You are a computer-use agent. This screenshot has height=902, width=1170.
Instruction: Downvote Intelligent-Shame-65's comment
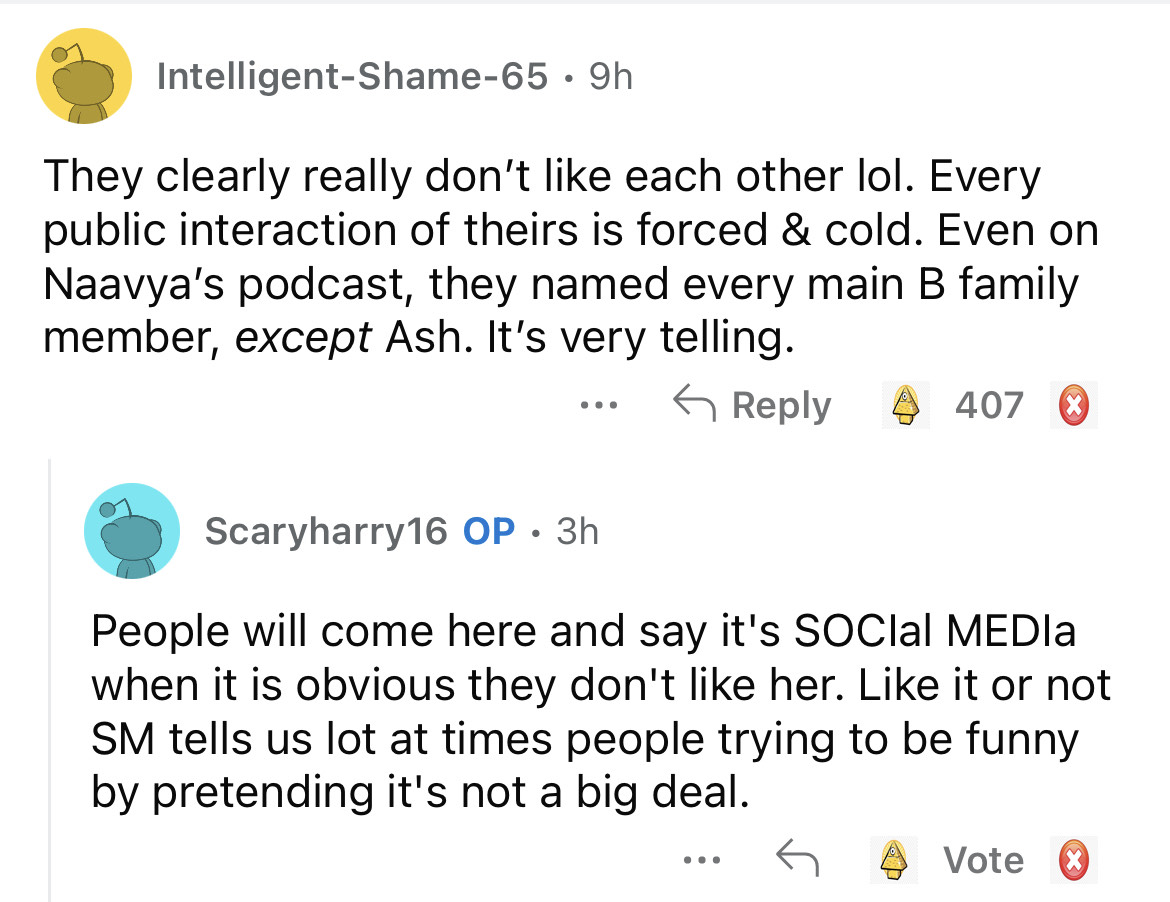1073,405
